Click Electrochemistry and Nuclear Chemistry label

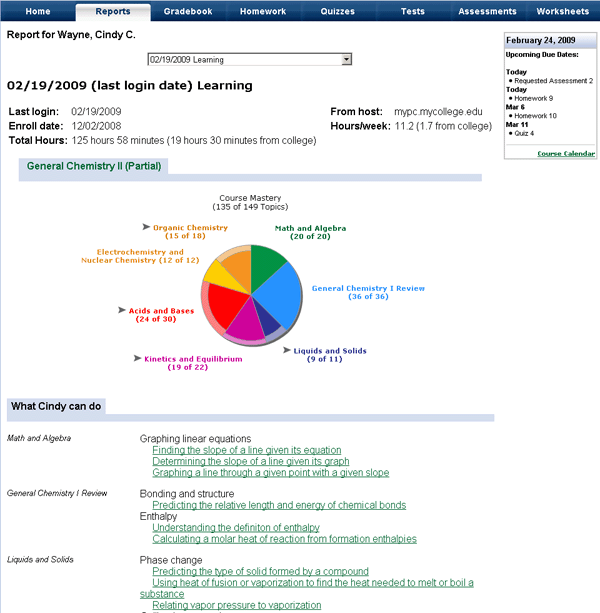coord(140,256)
